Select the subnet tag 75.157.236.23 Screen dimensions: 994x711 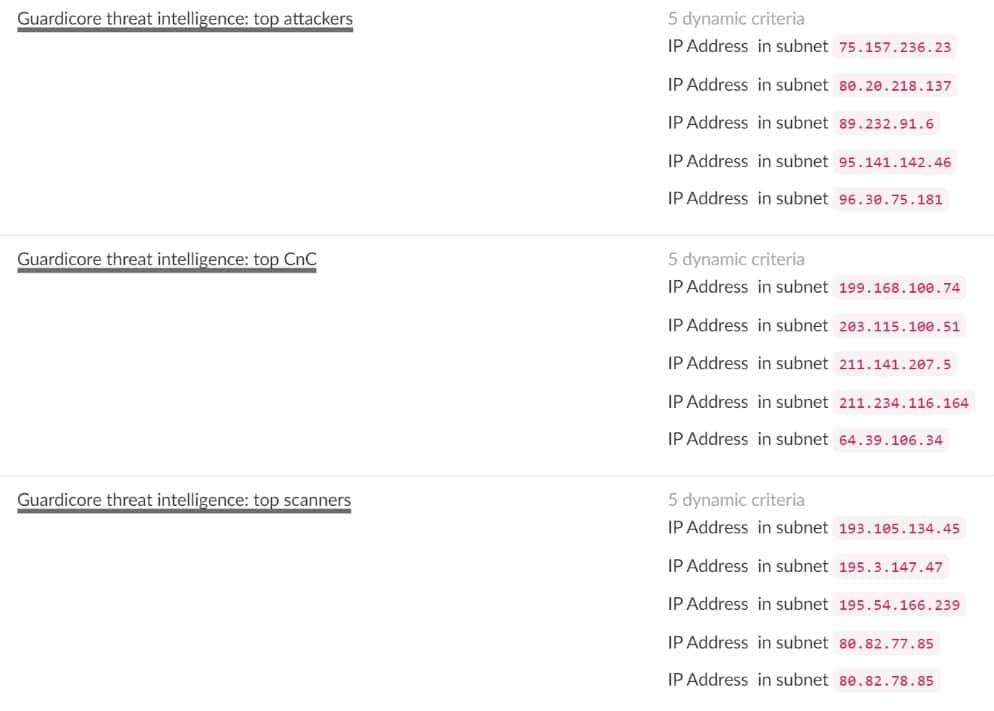pos(894,47)
